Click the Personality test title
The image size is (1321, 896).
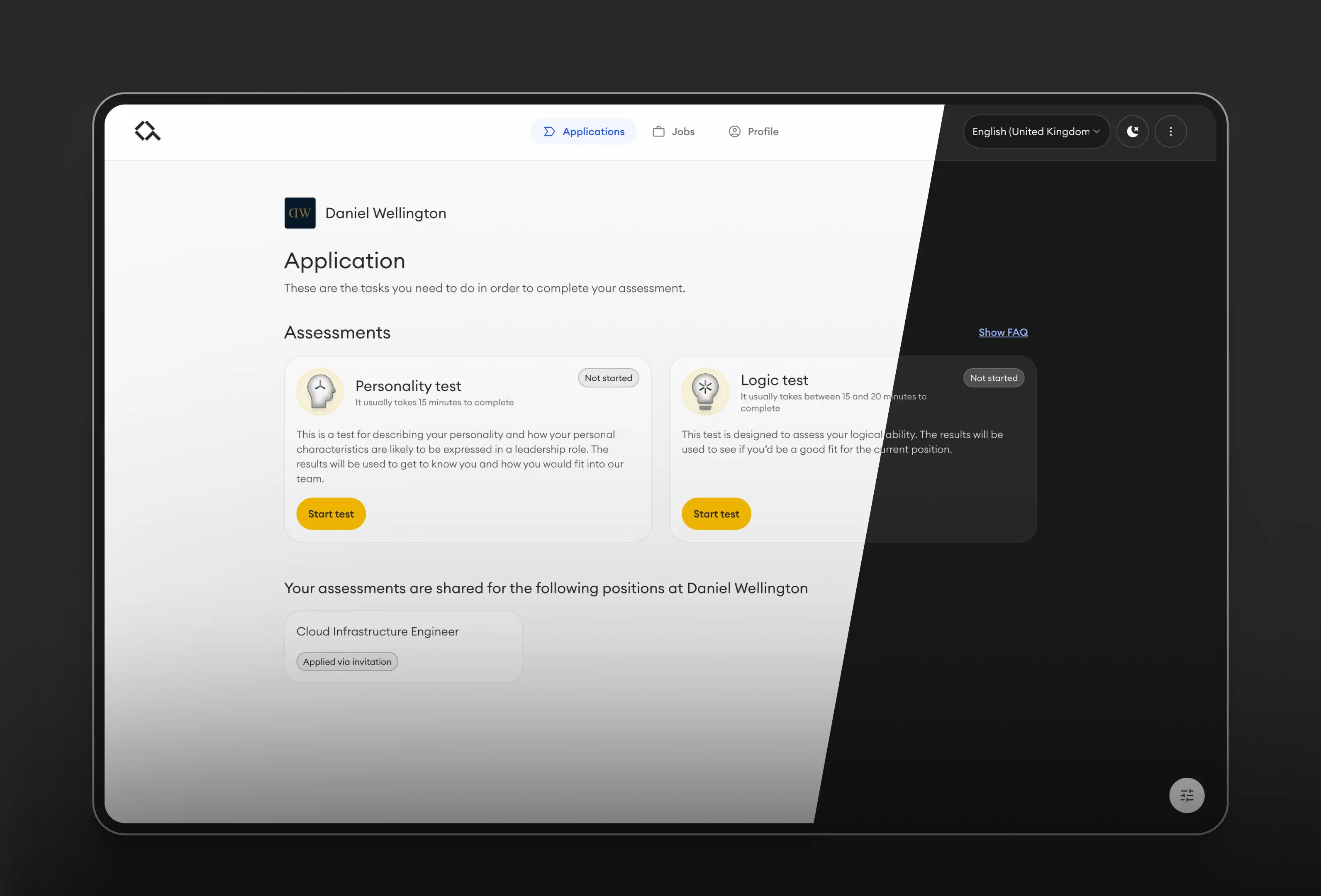[x=408, y=386]
